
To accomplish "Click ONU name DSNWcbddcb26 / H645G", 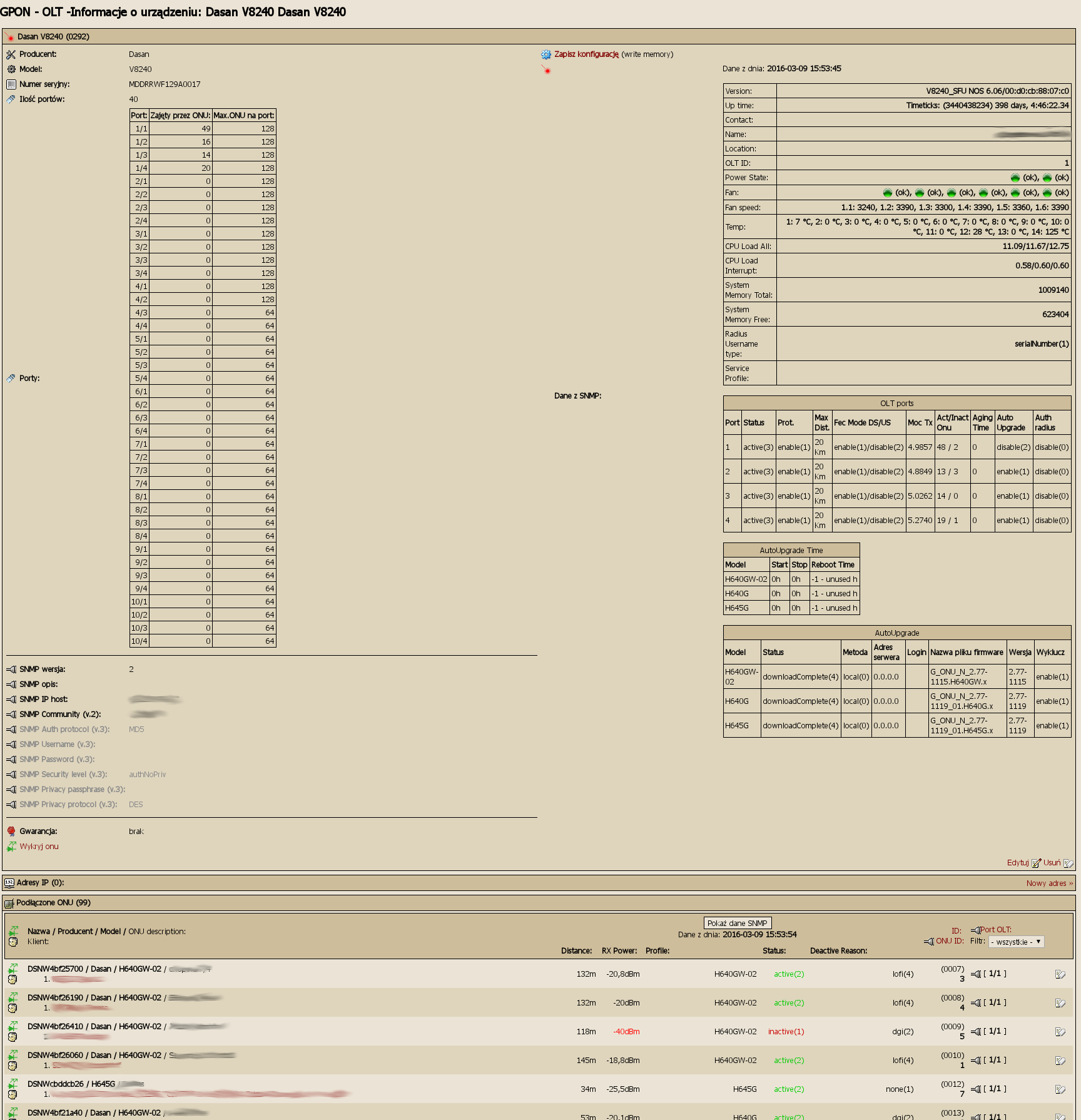I will (71, 1084).
